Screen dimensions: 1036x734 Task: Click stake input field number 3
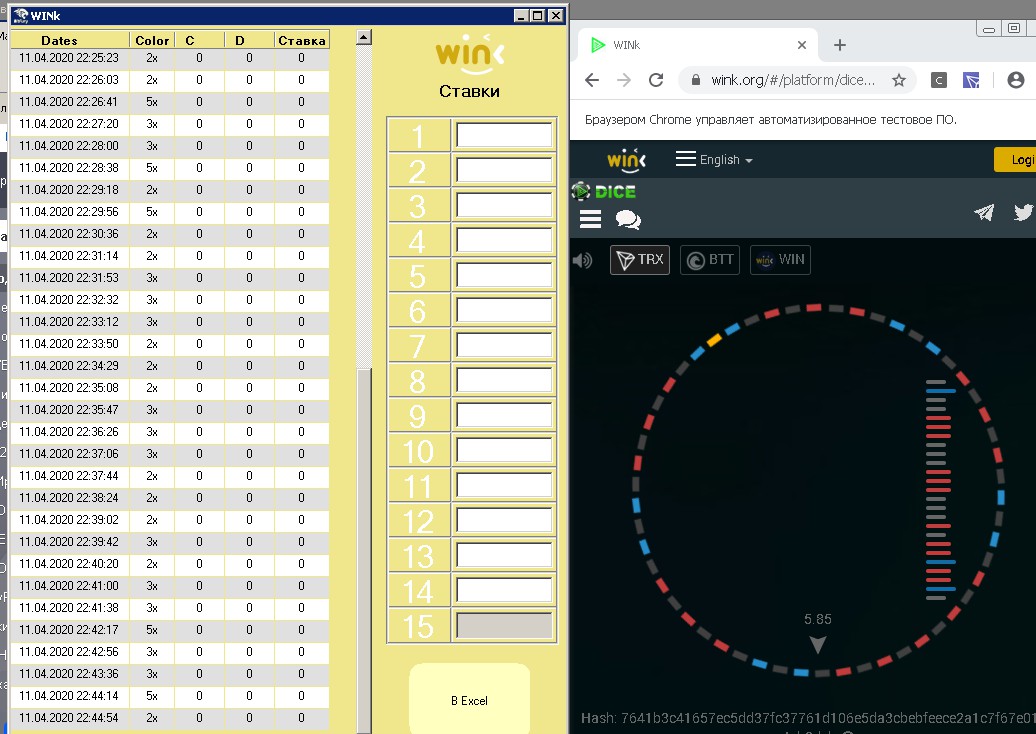504,205
